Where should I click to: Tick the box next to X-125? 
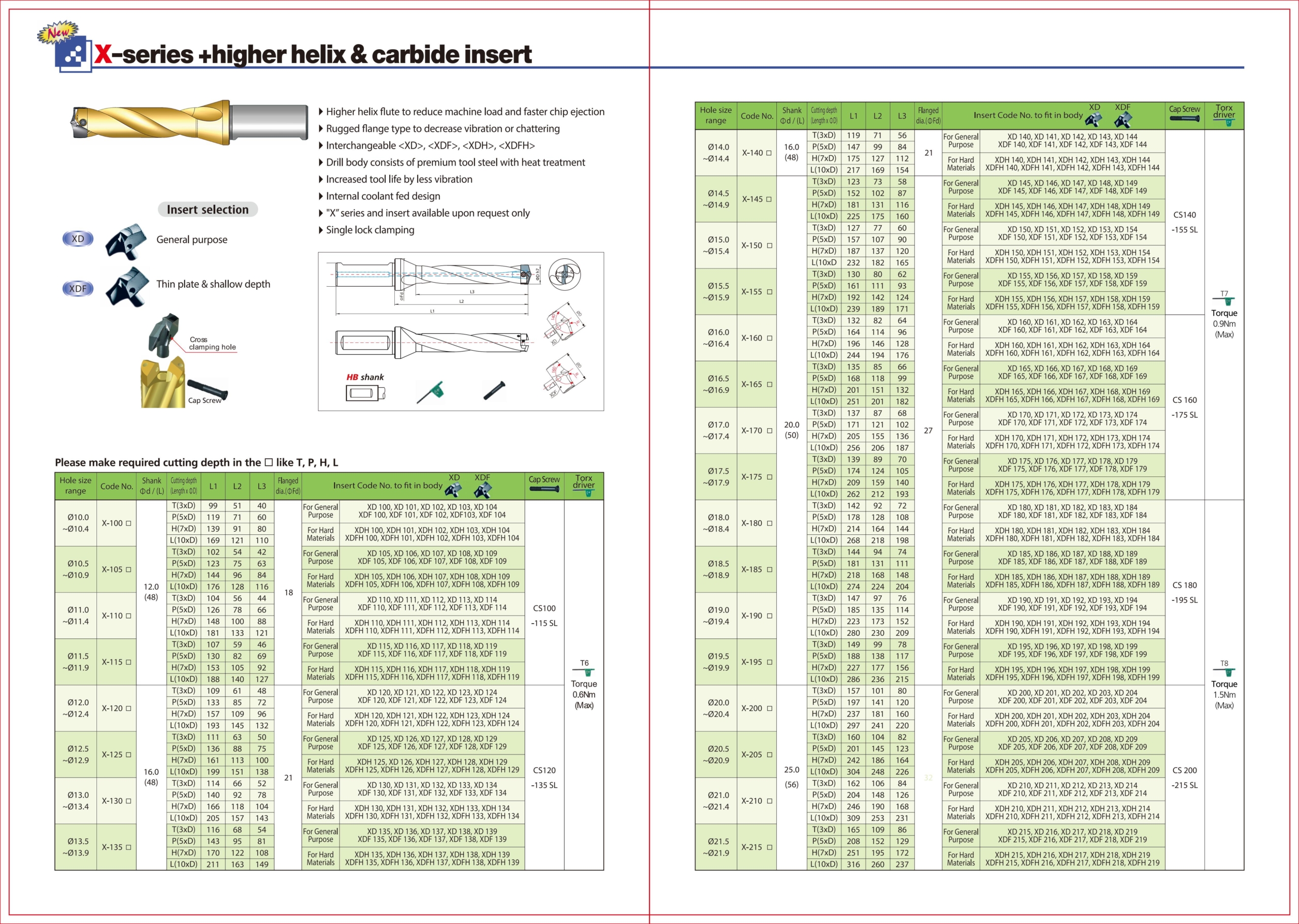pyautogui.click(x=128, y=755)
